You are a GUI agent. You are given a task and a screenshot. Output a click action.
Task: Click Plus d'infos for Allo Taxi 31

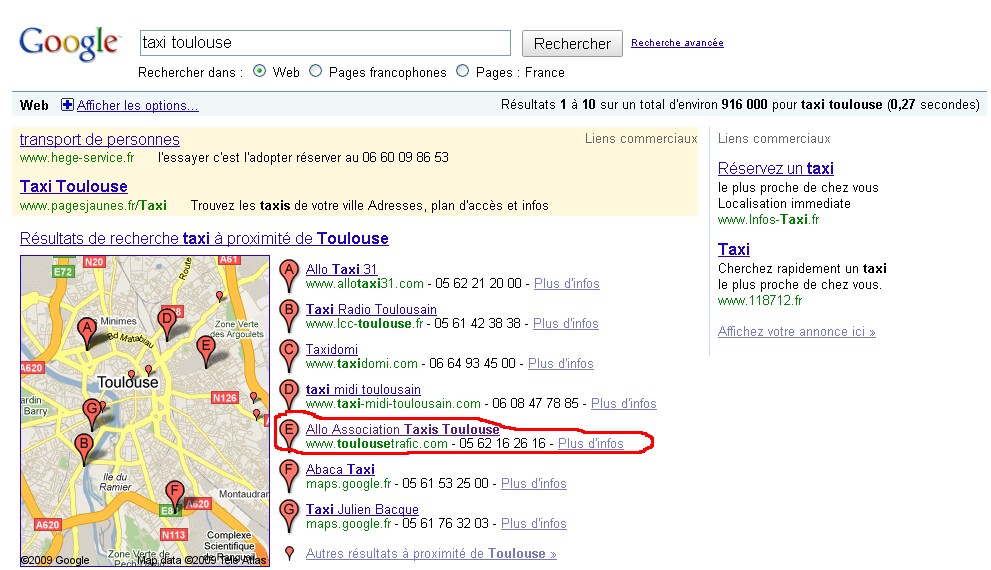567,284
